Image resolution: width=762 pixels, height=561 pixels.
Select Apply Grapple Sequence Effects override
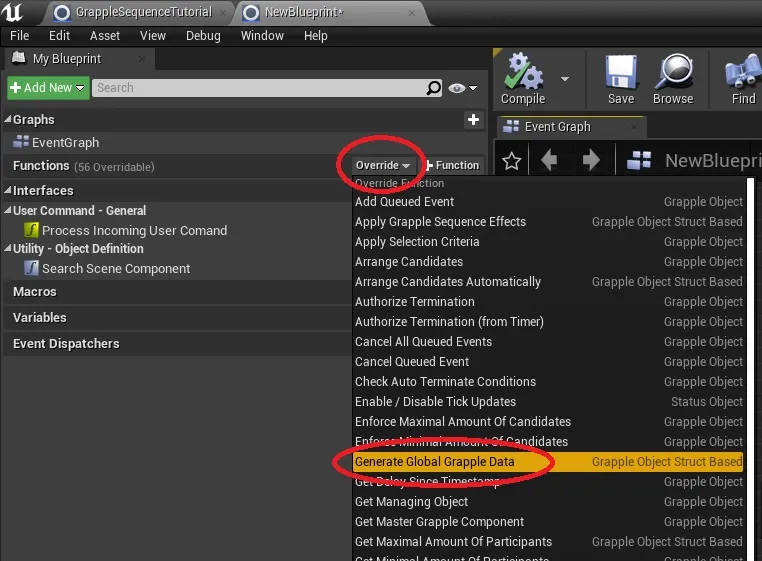pyautogui.click(x=548, y=222)
